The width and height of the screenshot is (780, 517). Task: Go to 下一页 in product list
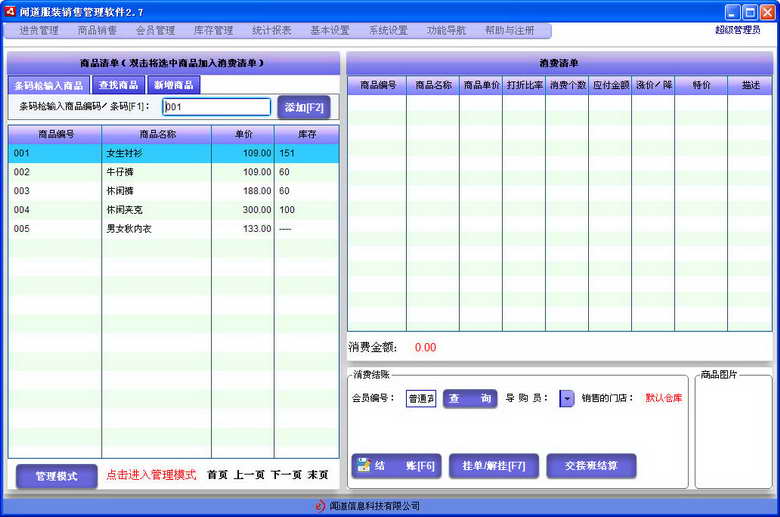287,476
